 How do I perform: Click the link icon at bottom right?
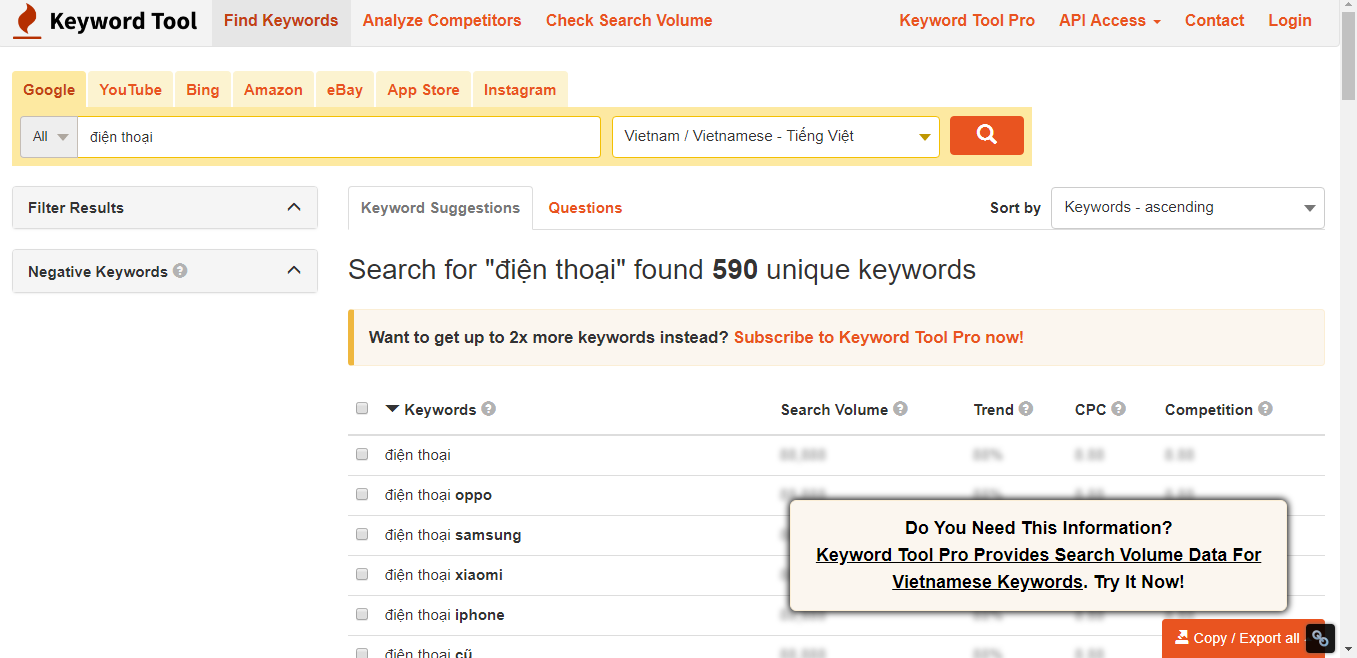pyautogui.click(x=1320, y=638)
